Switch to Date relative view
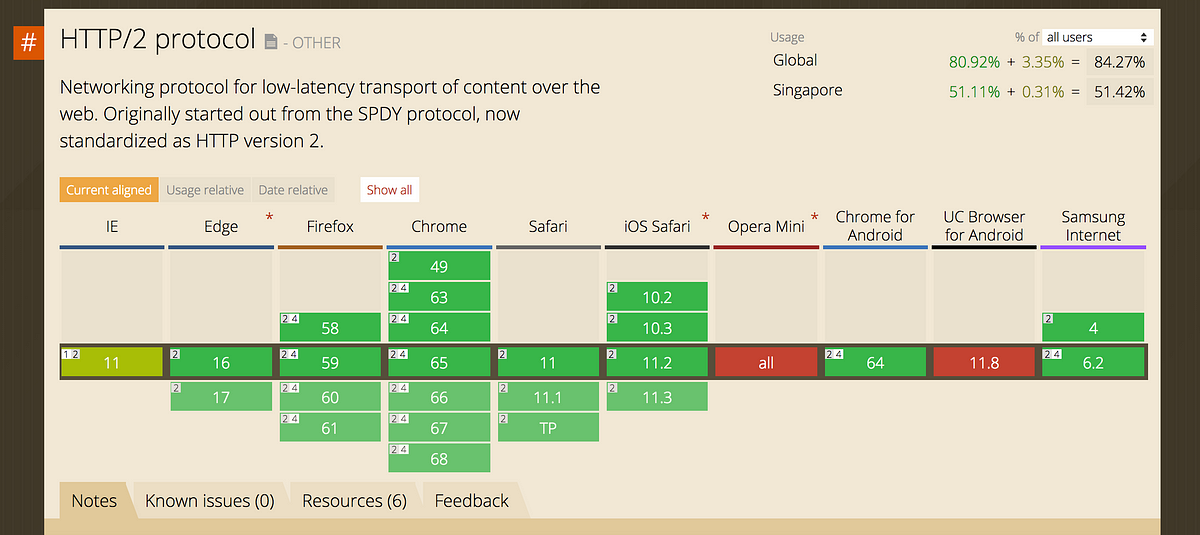Image resolution: width=1200 pixels, height=535 pixels. point(293,190)
